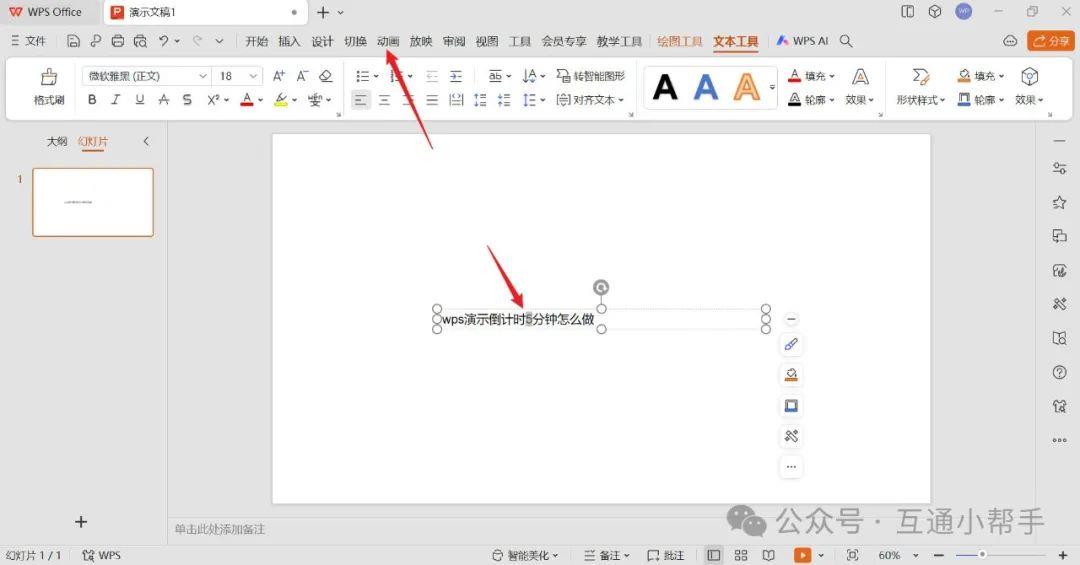Click the slide sorter view icon
Viewport: 1080px width, 565px height.
[x=741, y=555]
